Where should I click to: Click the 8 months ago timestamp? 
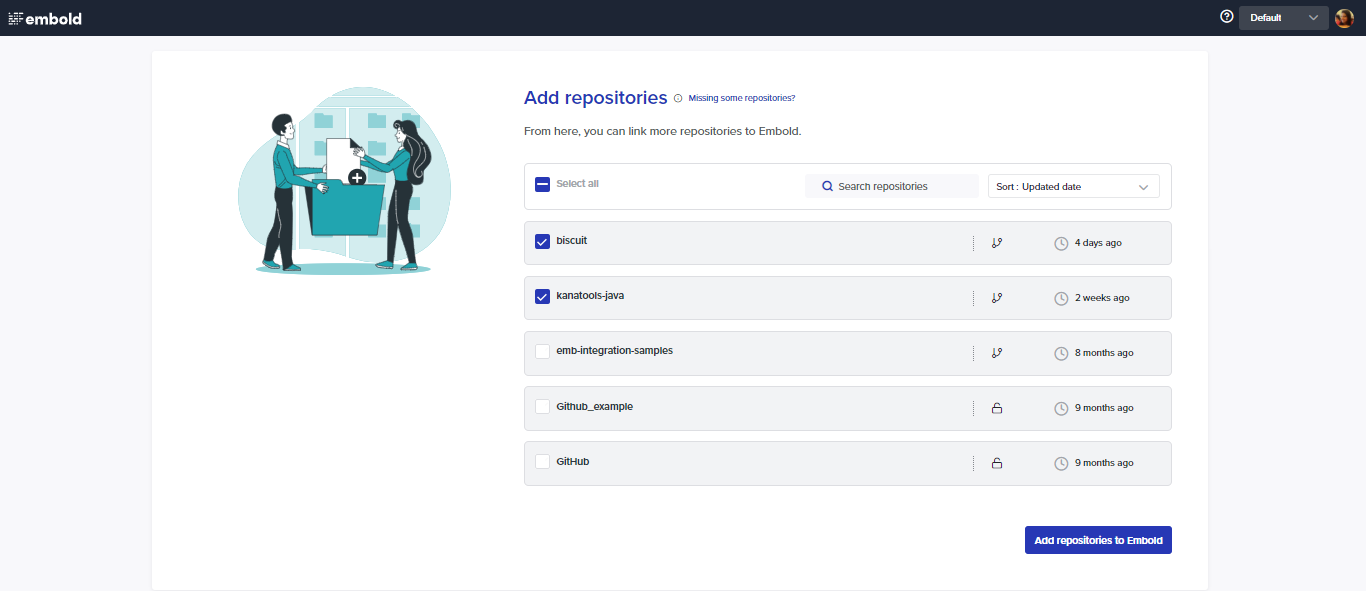(x=1104, y=353)
